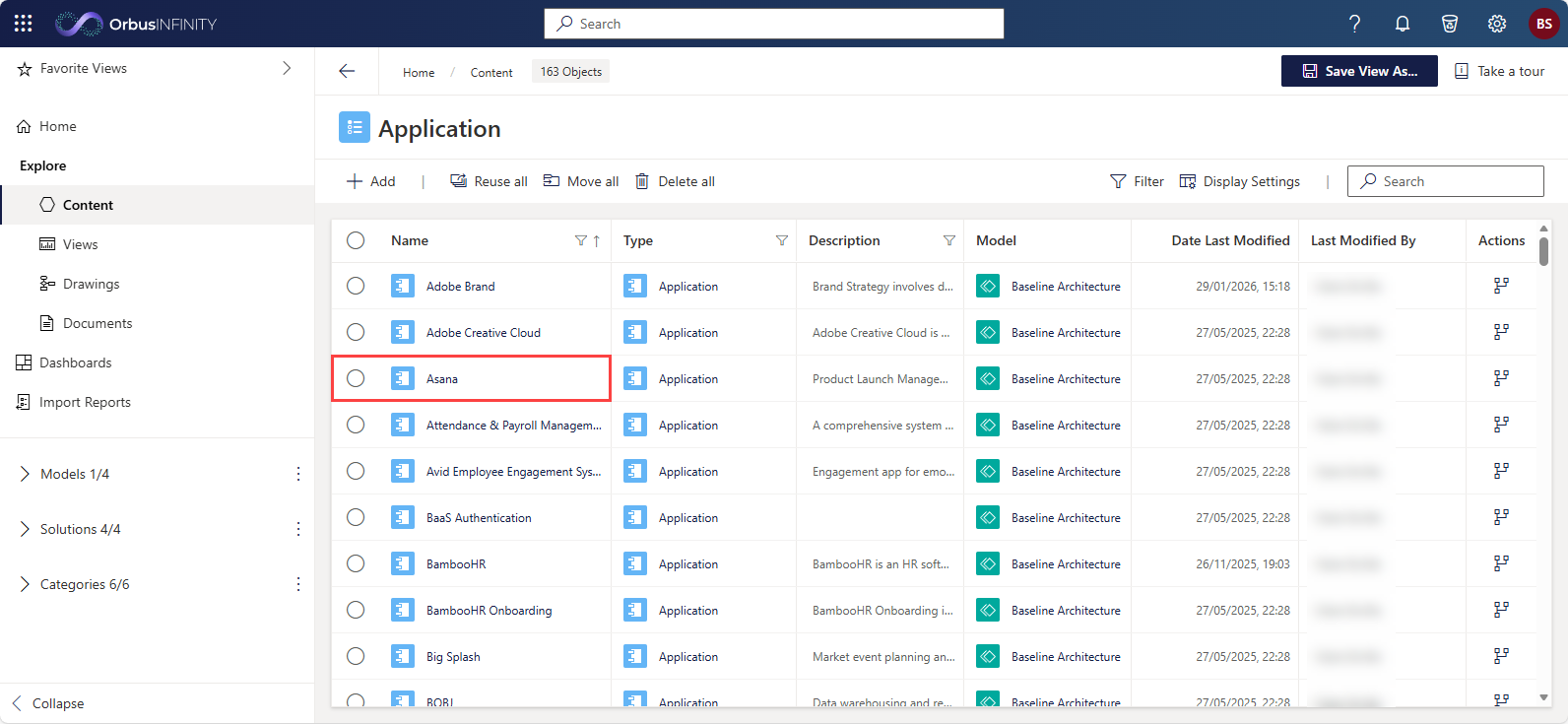This screenshot has width=1568, height=724.
Task: Toggle the select-all circle in table header
Action: [x=356, y=240]
